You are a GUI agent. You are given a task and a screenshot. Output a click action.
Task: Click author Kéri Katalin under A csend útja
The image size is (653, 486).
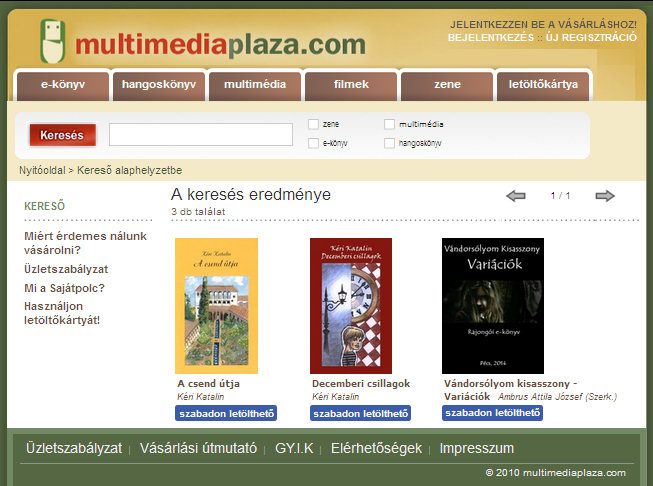200,396
